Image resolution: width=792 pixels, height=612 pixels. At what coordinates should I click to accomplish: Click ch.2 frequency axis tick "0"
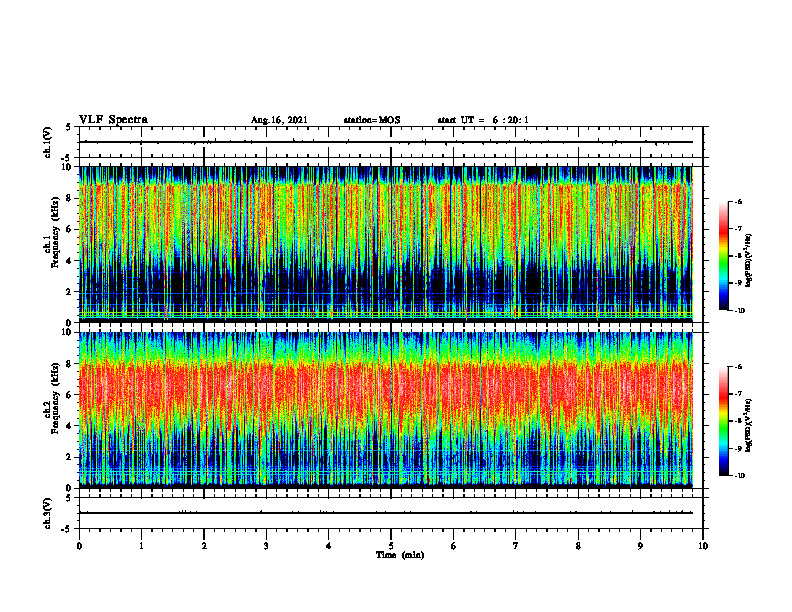click(x=70, y=488)
